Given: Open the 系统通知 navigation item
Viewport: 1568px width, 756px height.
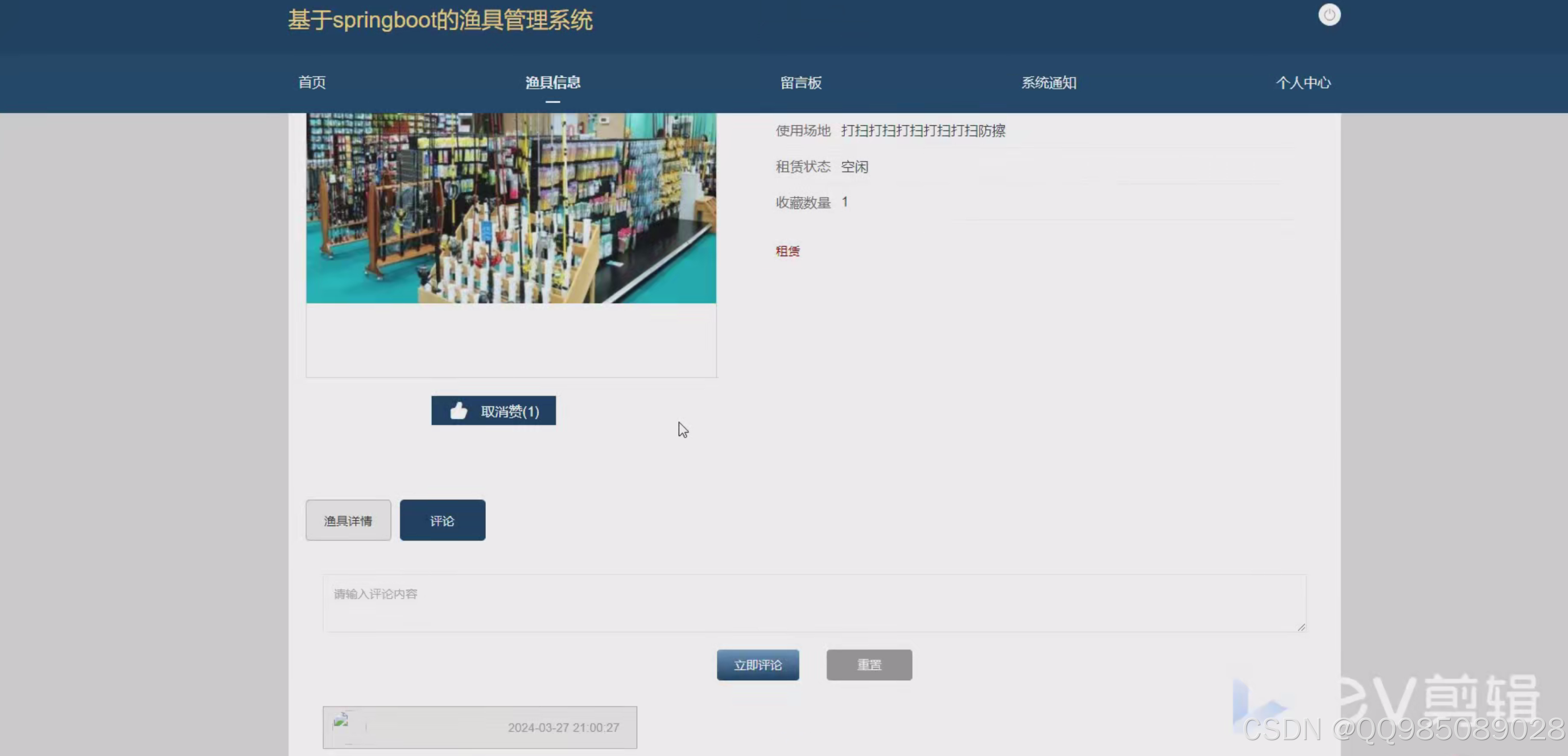Looking at the screenshot, I should [x=1049, y=83].
